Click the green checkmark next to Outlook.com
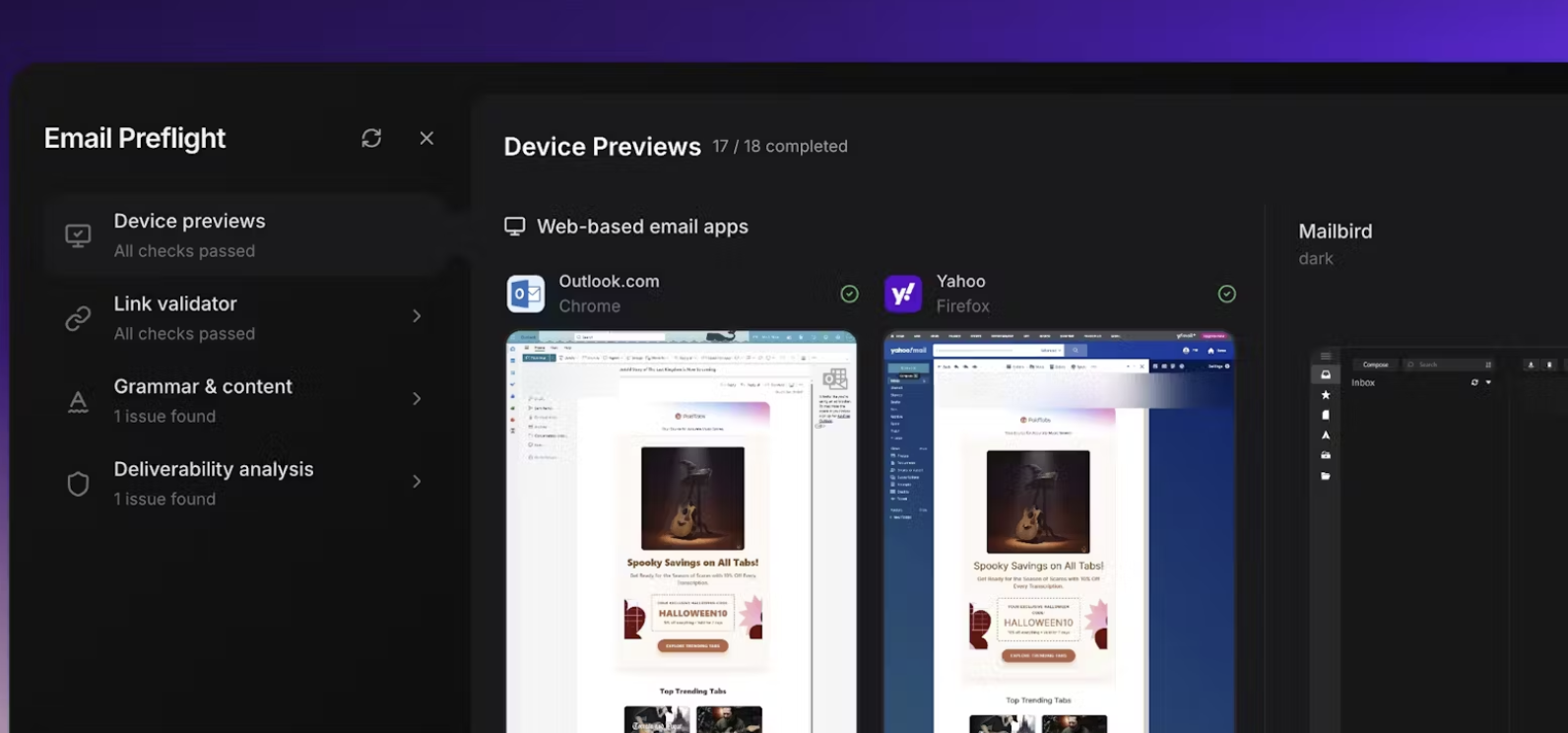The width and height of the screenshot is (1568, 733). click(x=849, y=294)
